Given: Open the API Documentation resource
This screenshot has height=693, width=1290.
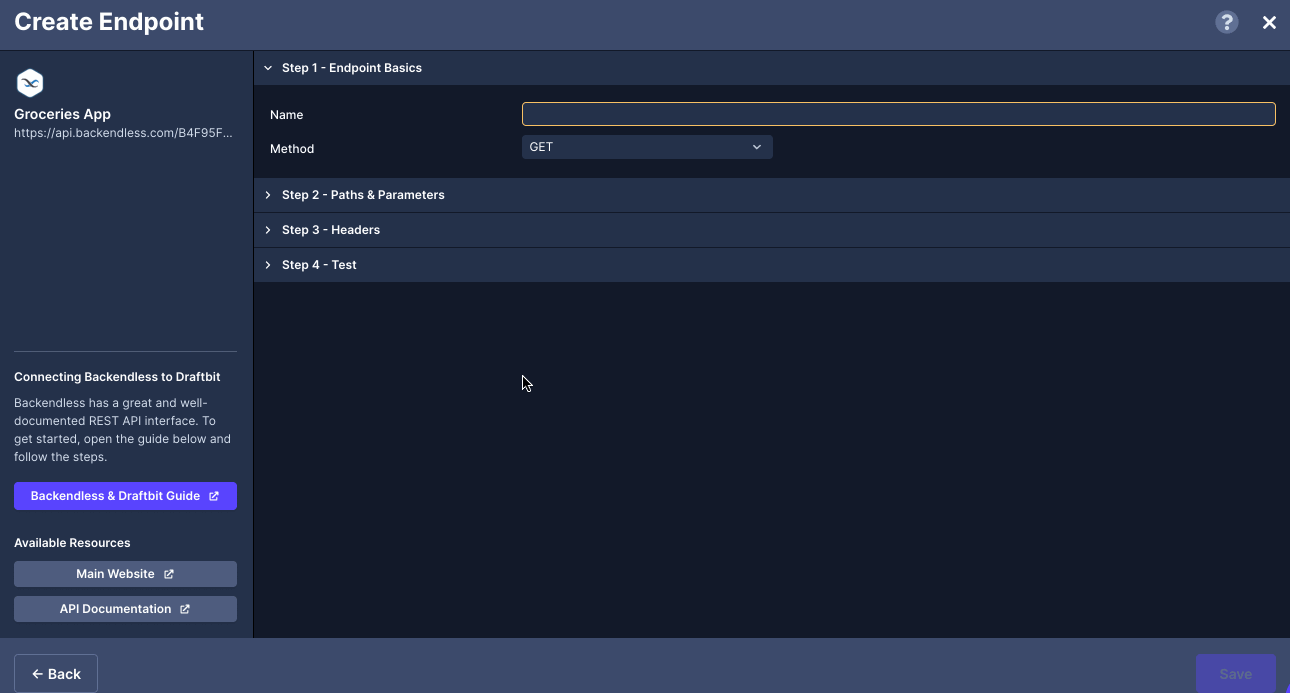Looking at the screenshot, I should pyautogui.click(x=125, y=609).
